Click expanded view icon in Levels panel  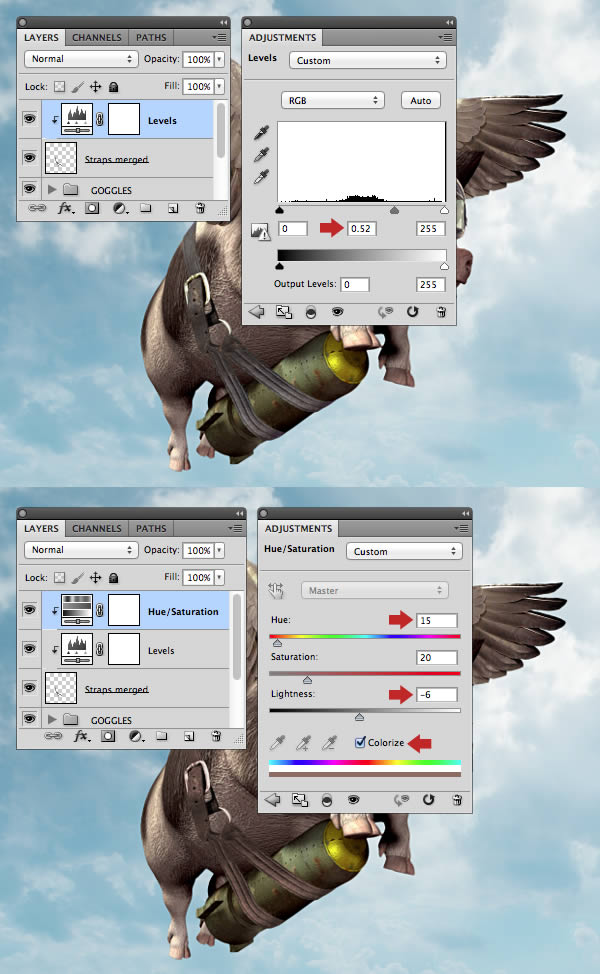tap(284, 312)
